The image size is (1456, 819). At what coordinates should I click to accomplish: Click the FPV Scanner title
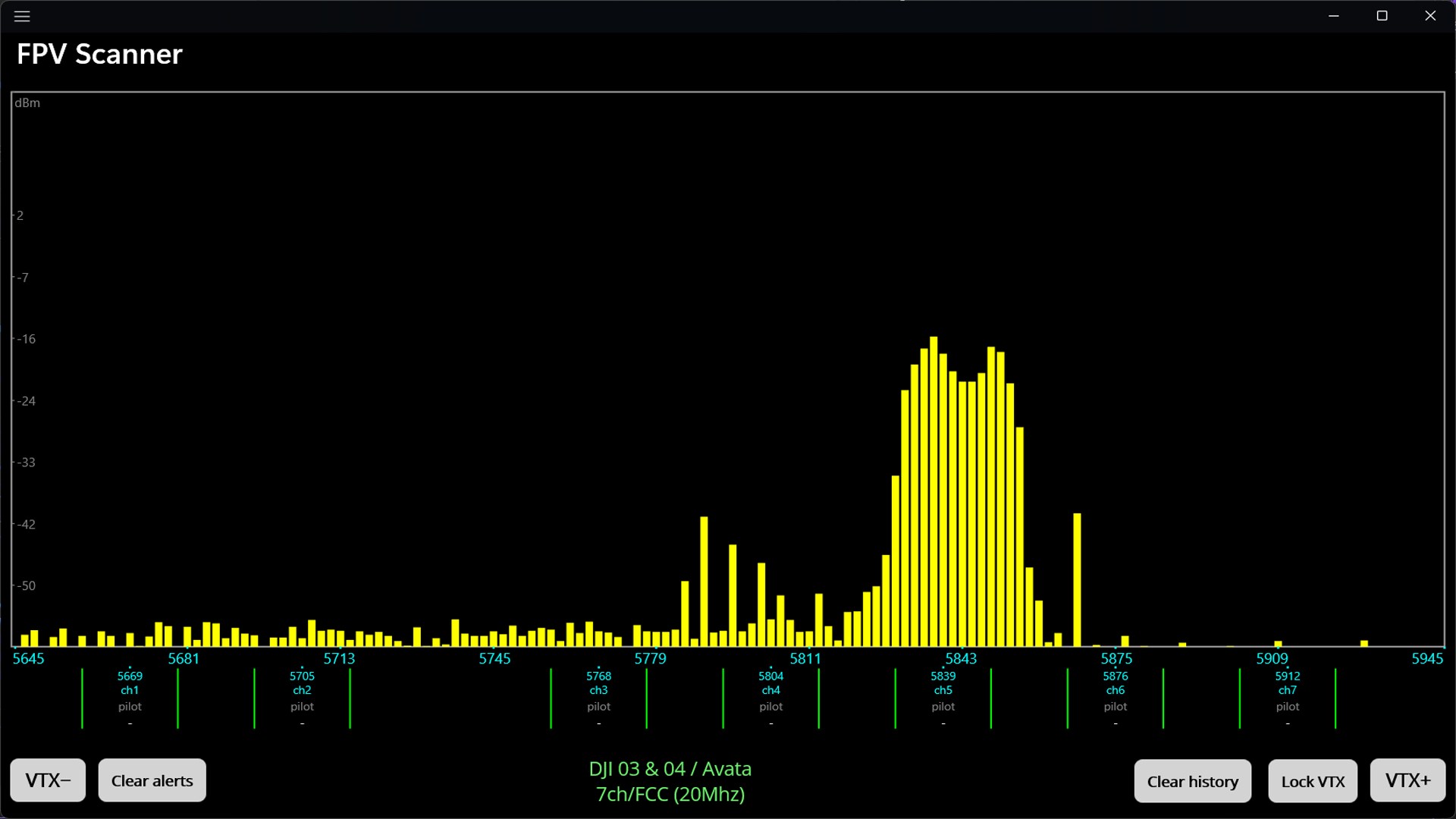pos(99,55)
